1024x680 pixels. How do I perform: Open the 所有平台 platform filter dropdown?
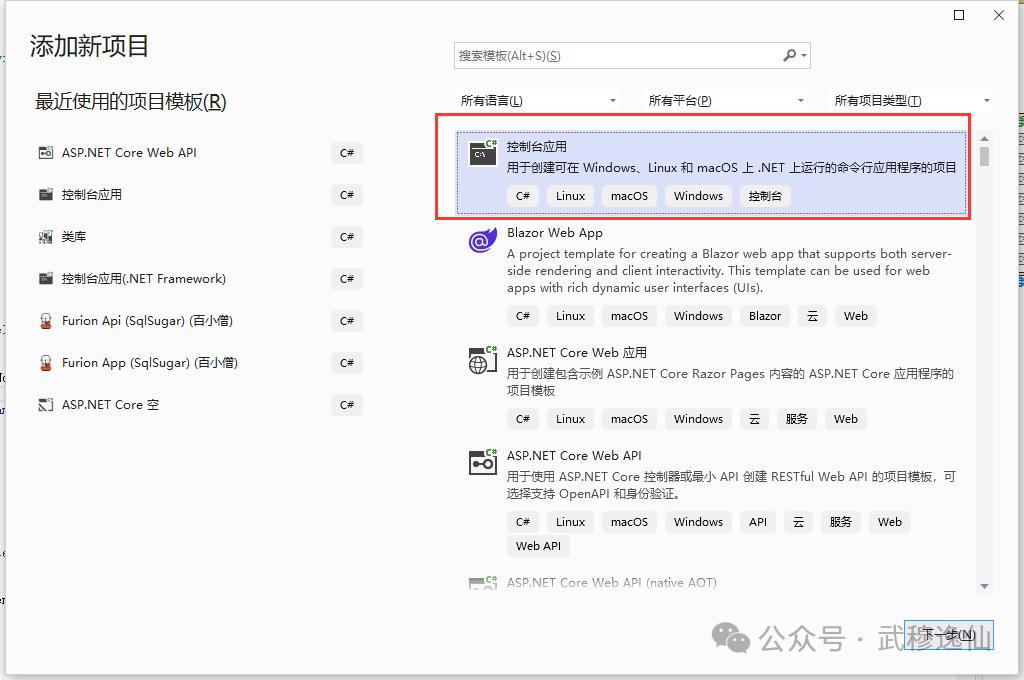726,101
